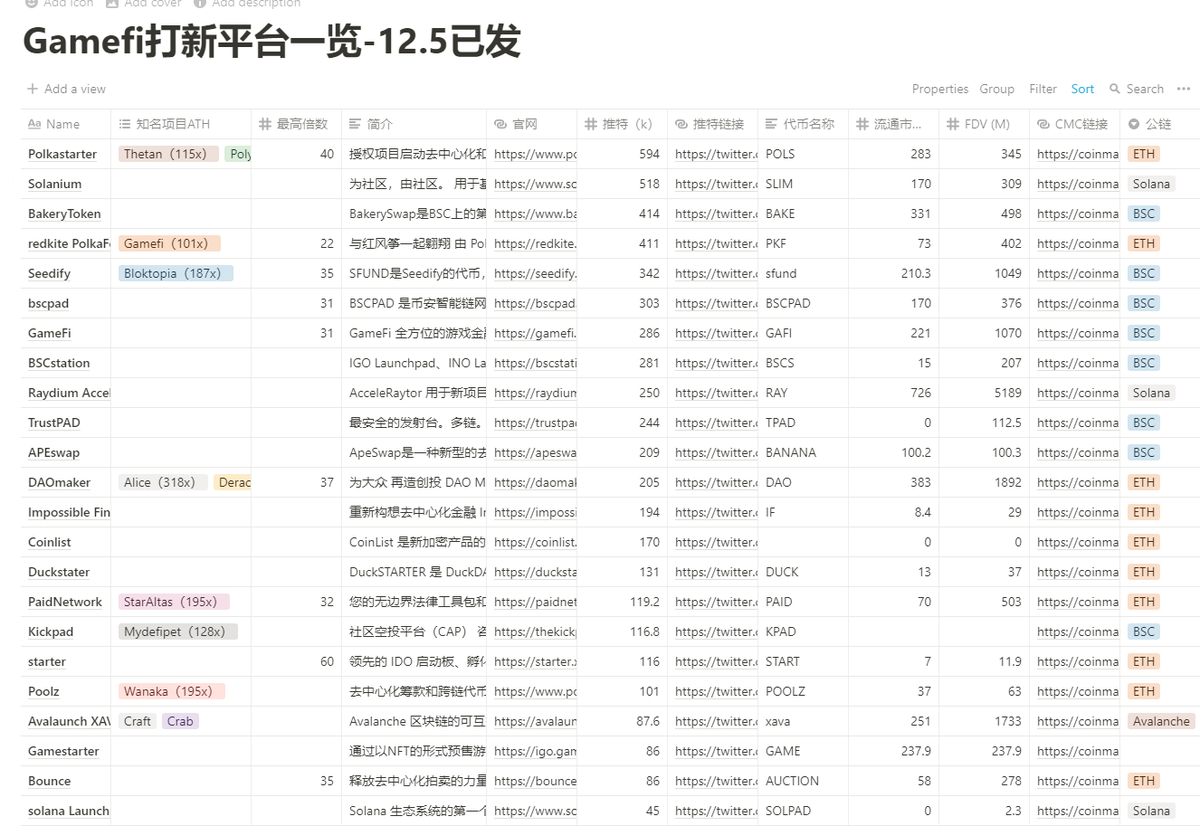
Task: Open the 推特链接 column header
Action: 713,124
